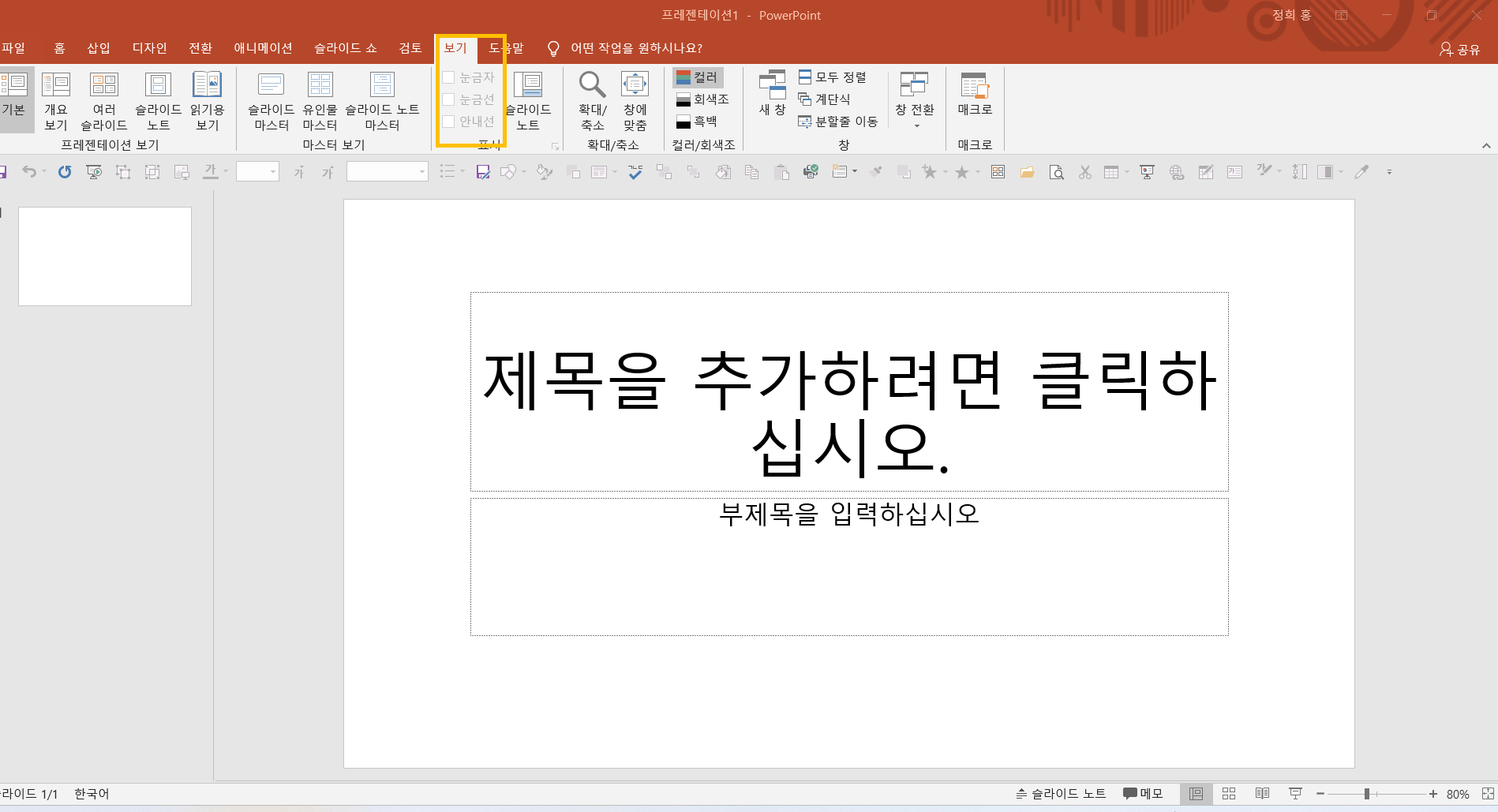Screen dimensions: 1498x812
Task: Click 창에 맞춤 fit to window
Action: tap(635, 101)
